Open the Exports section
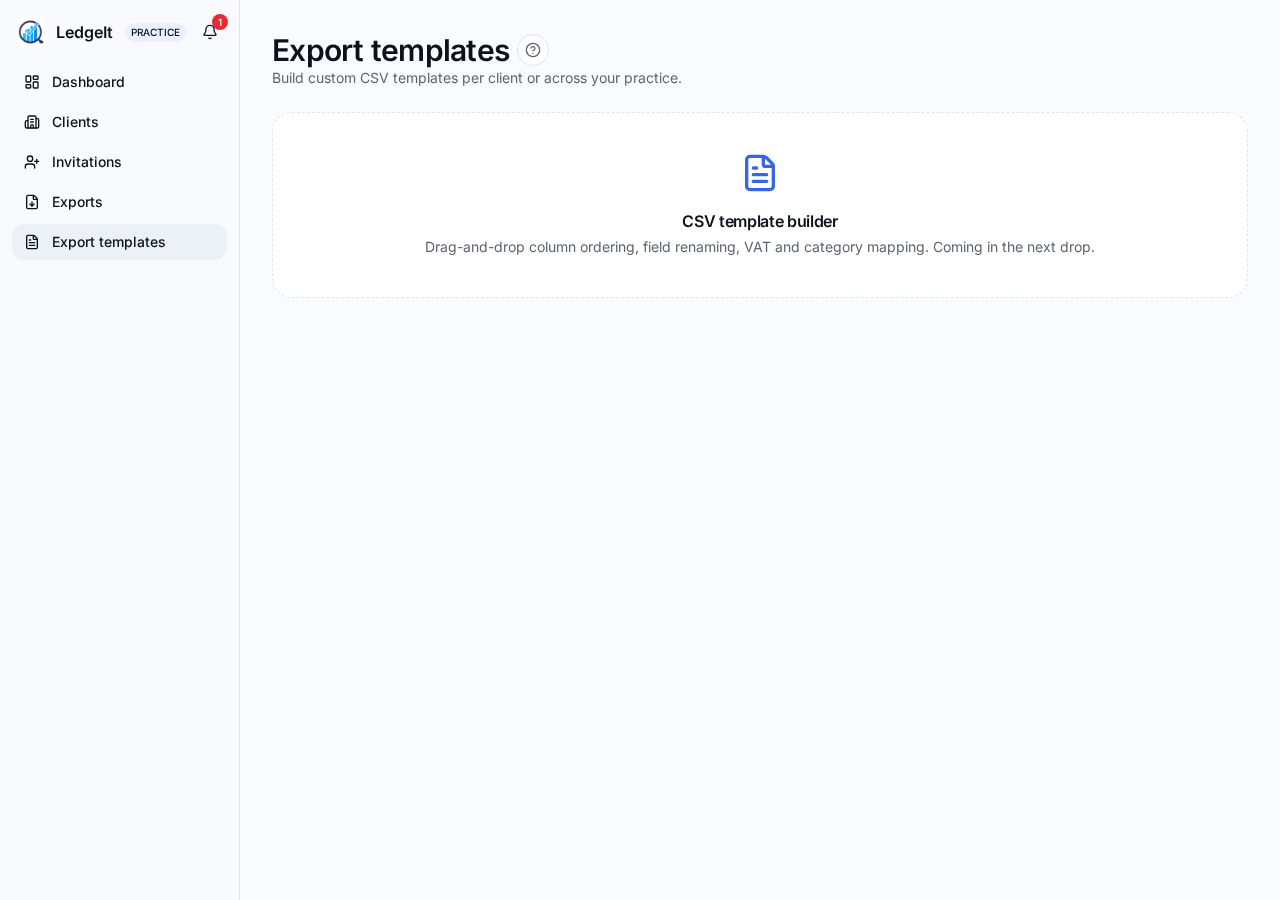Image resolution: width=1280 pixels, height=900 pixels. (119, 202)
